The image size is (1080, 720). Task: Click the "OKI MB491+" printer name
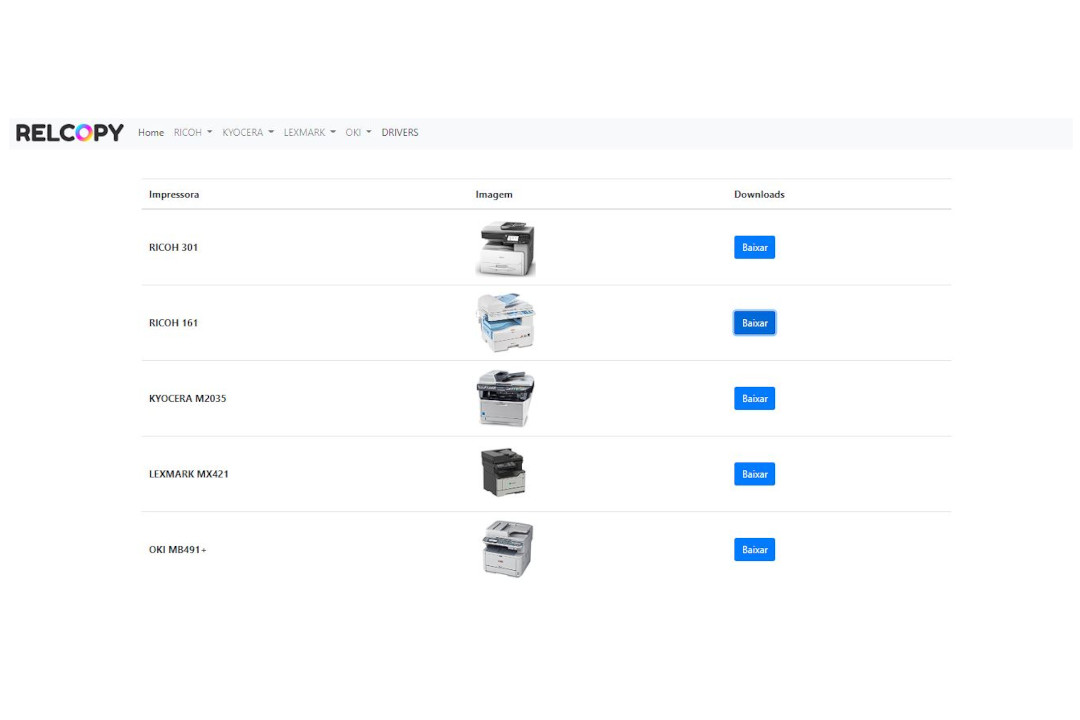[178, 550]
